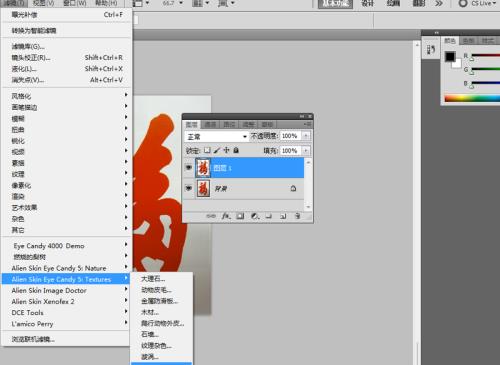
Task: Pick a color from the spectrum ramp
Action: [x=472, y=99]
